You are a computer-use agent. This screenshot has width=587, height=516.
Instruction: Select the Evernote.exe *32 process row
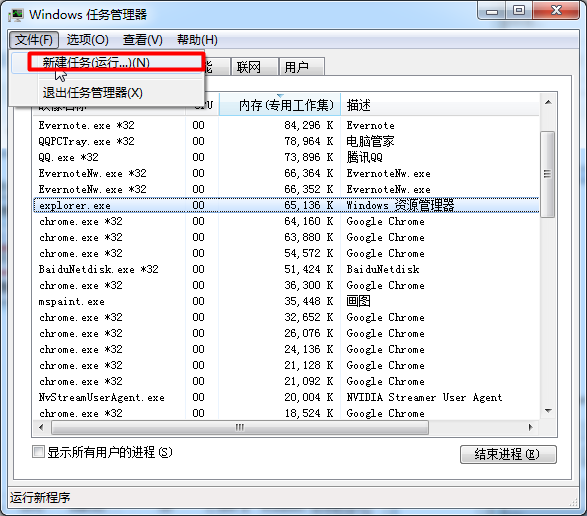[x=286, y=125]
